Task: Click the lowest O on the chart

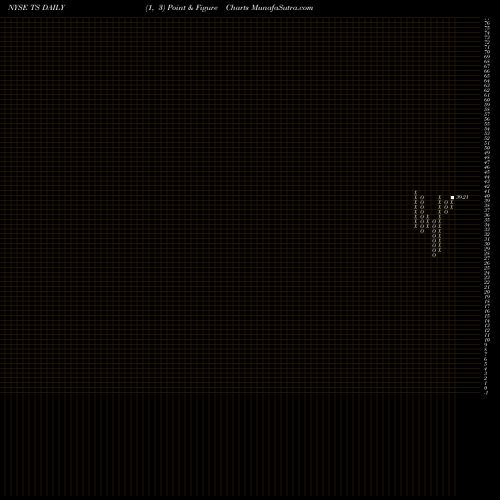Action: [x=434, y=255]
